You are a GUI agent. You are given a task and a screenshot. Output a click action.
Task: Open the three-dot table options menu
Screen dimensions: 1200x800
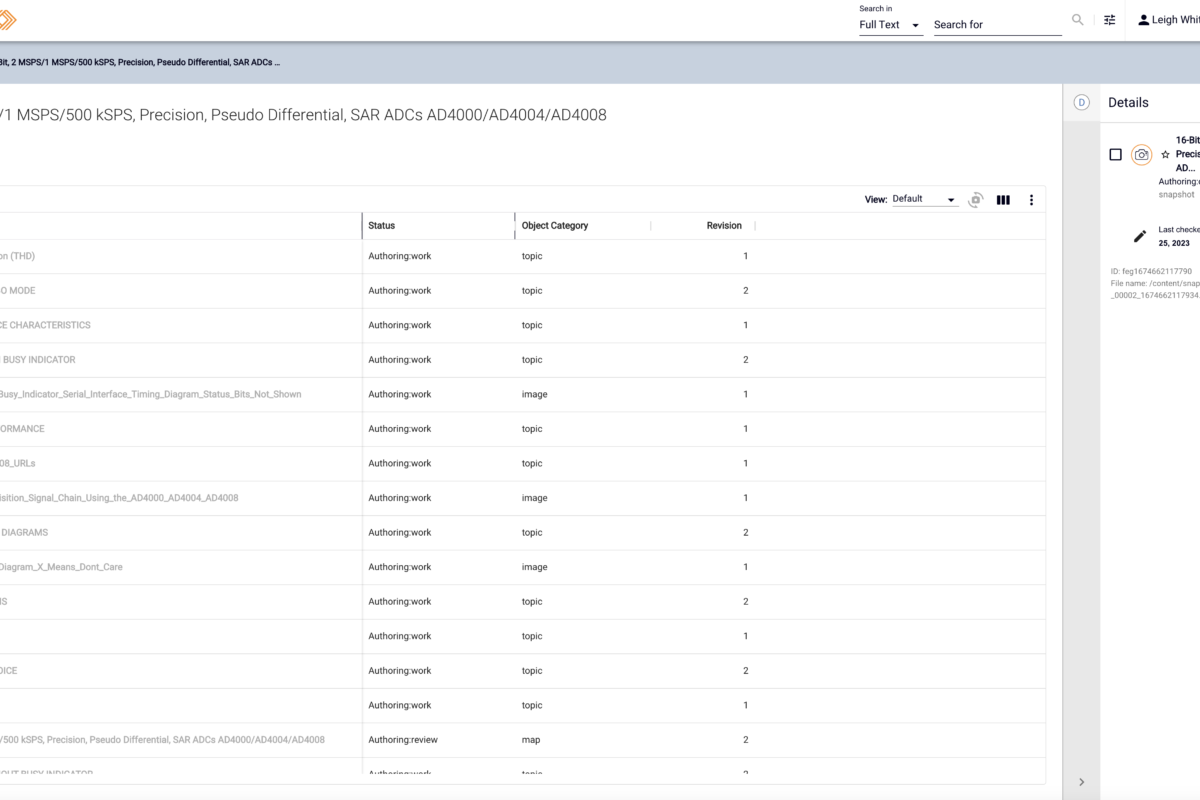[x=1031, y=200]
